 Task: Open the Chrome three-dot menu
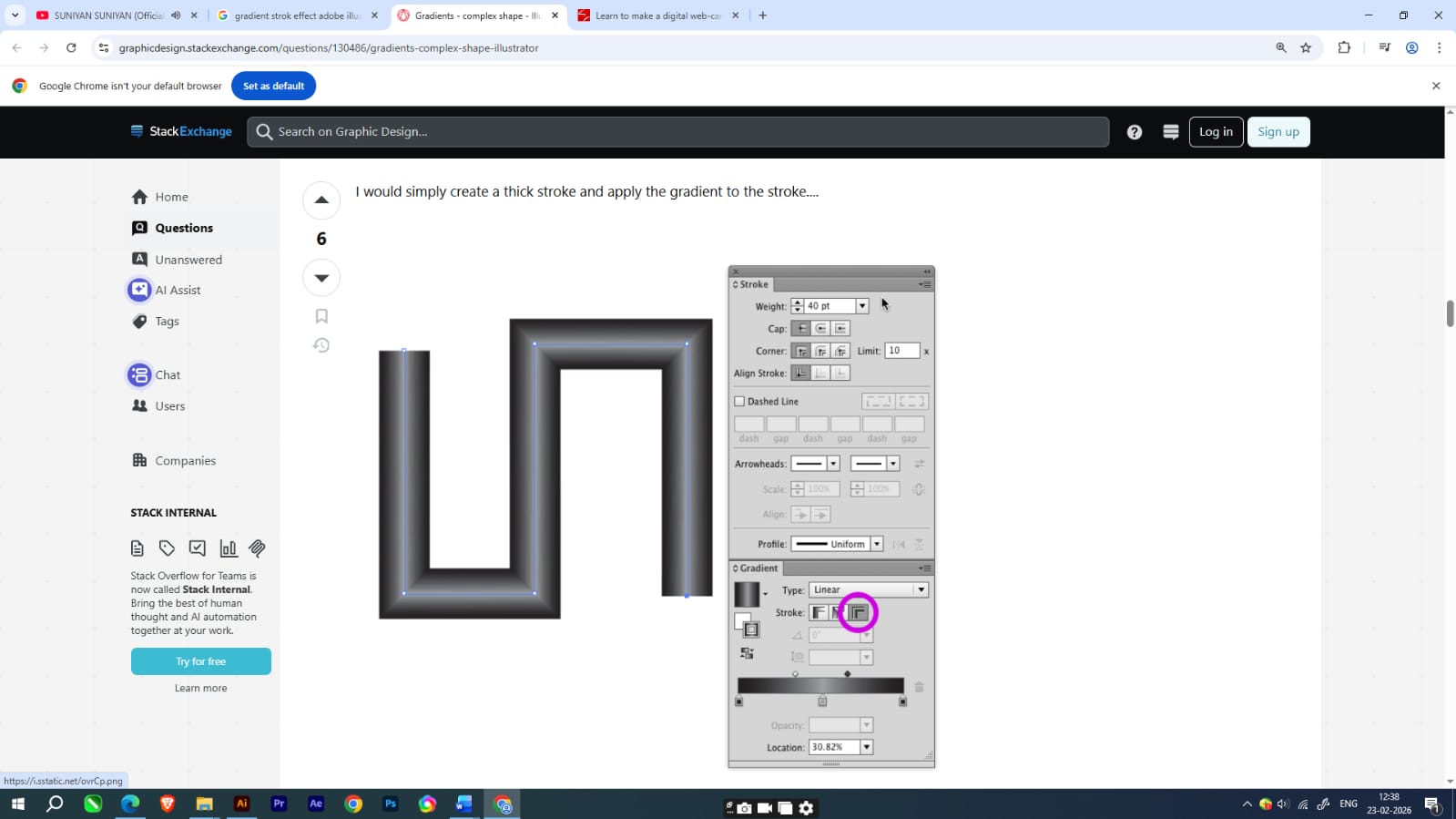(x=1439, y=48)
